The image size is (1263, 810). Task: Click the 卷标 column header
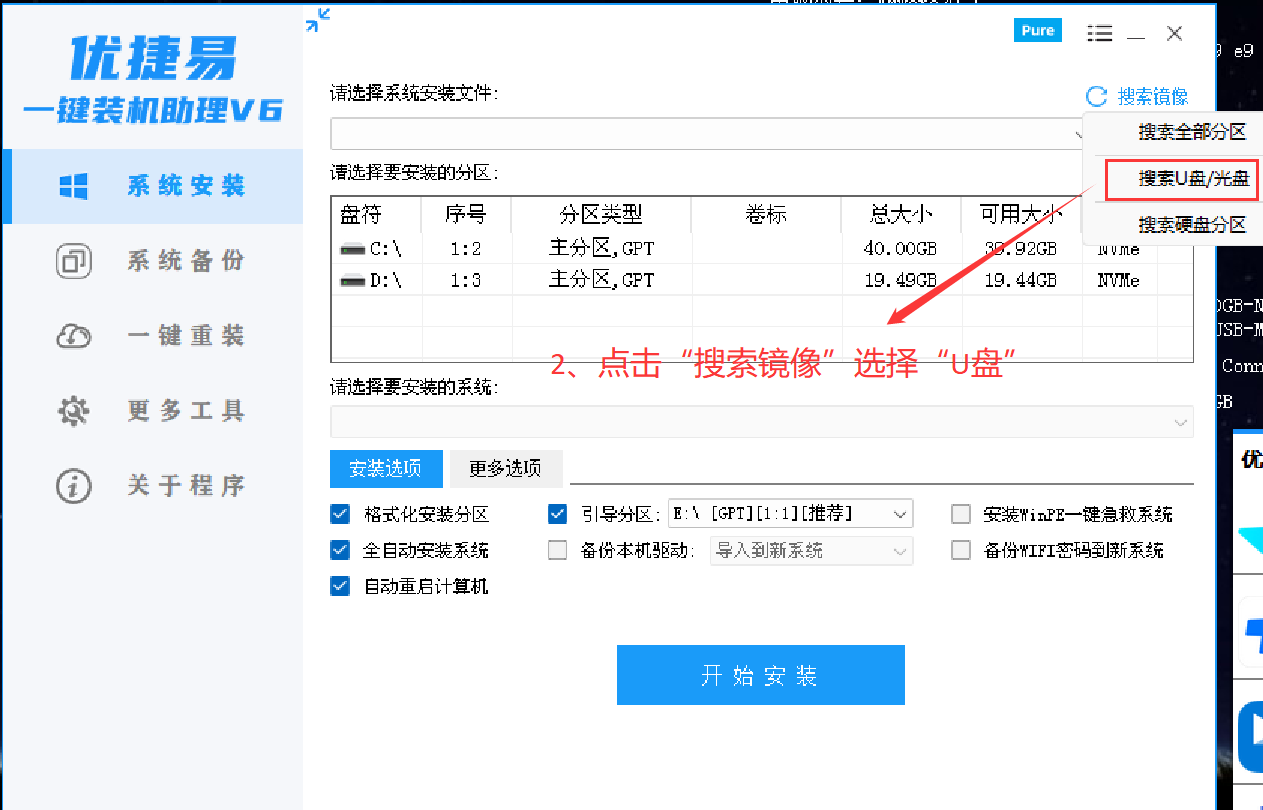click(766, 214)
